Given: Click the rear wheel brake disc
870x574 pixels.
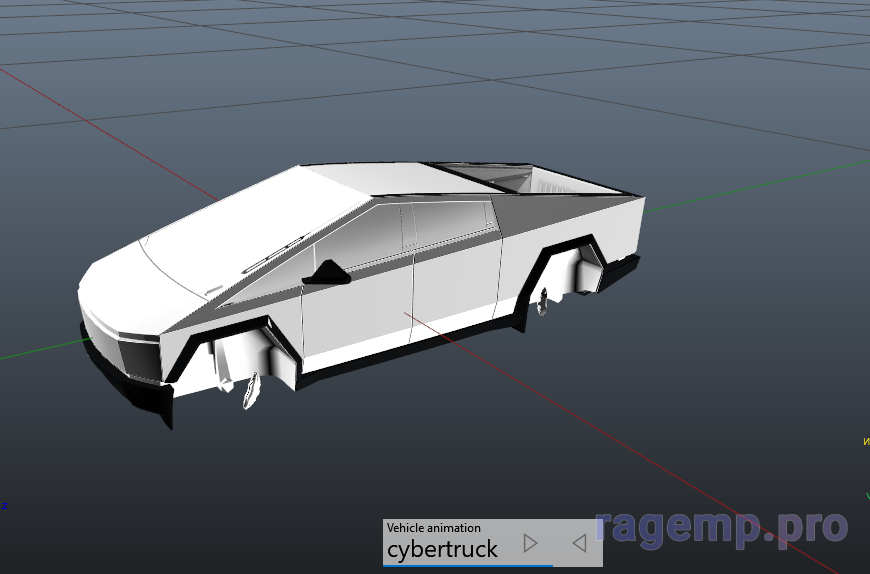Looking at the screenshot, I should point(545,299).
